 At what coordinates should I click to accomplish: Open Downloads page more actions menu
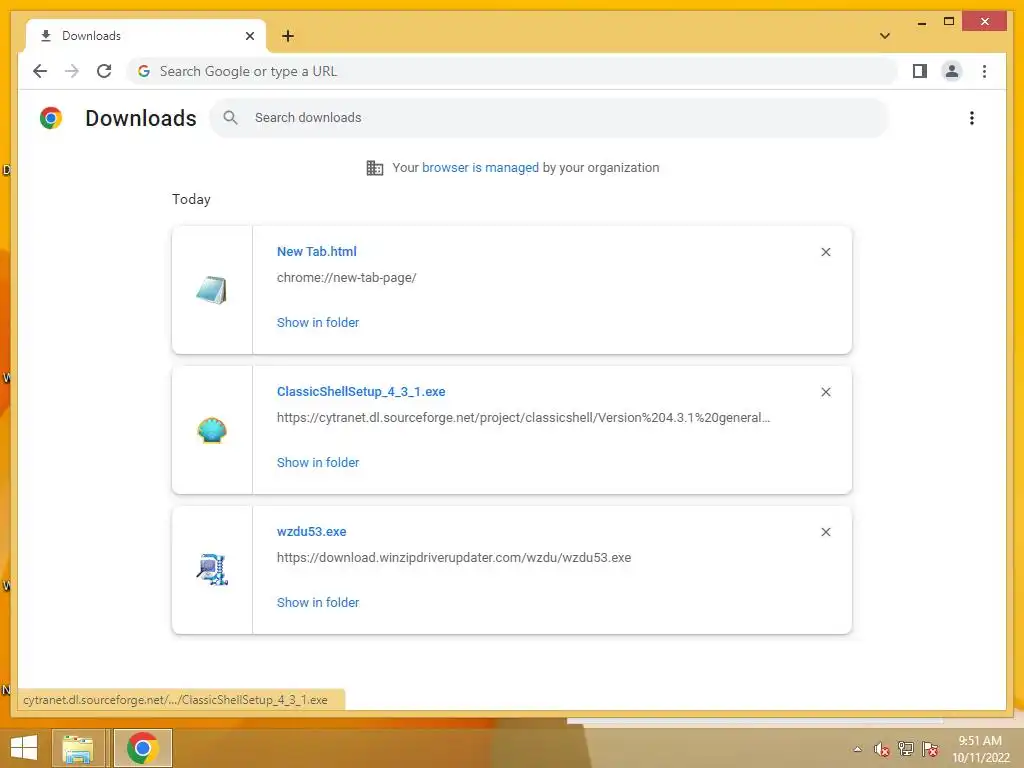pos(972,118)
